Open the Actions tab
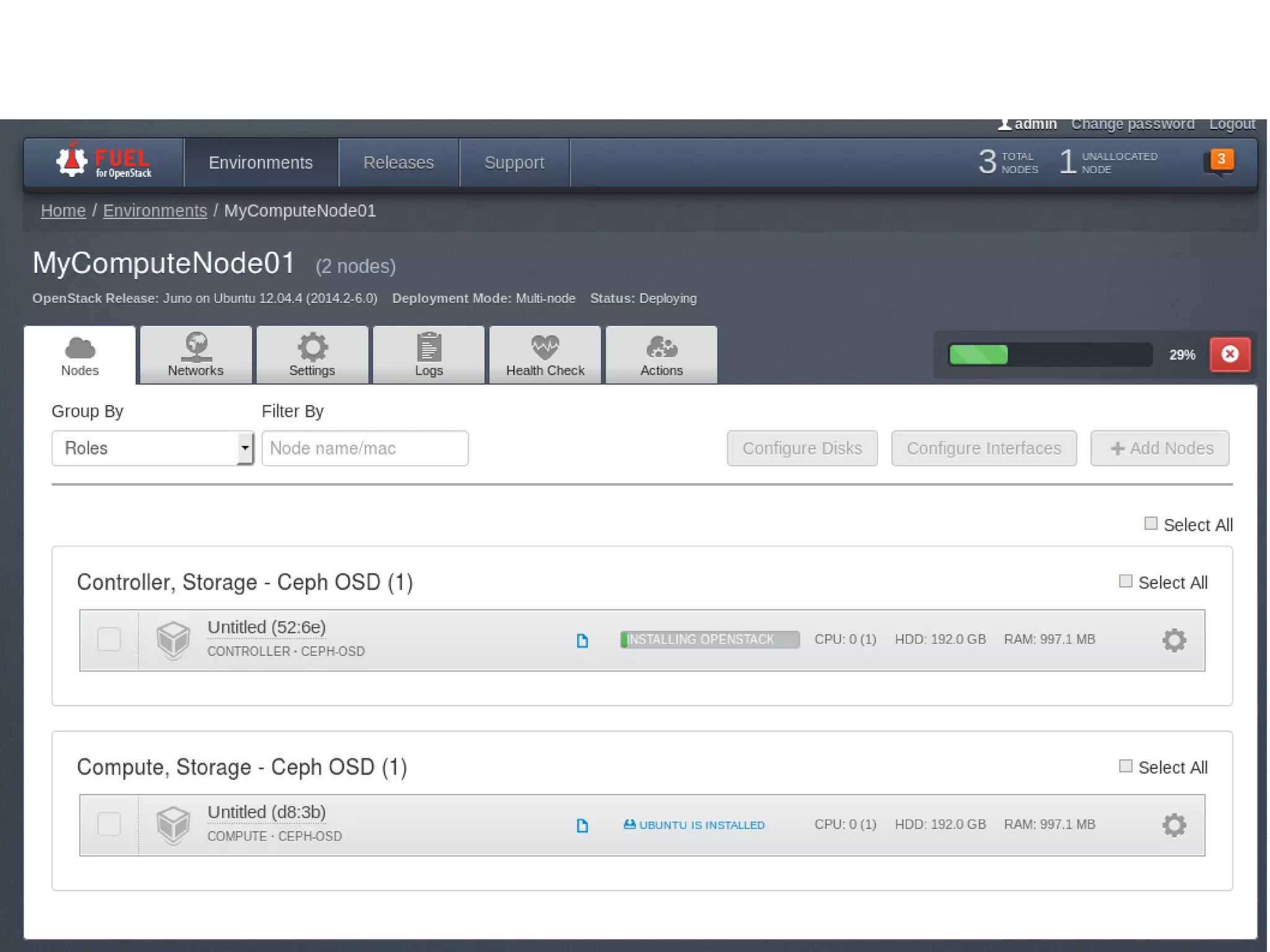 pos(661,355)
